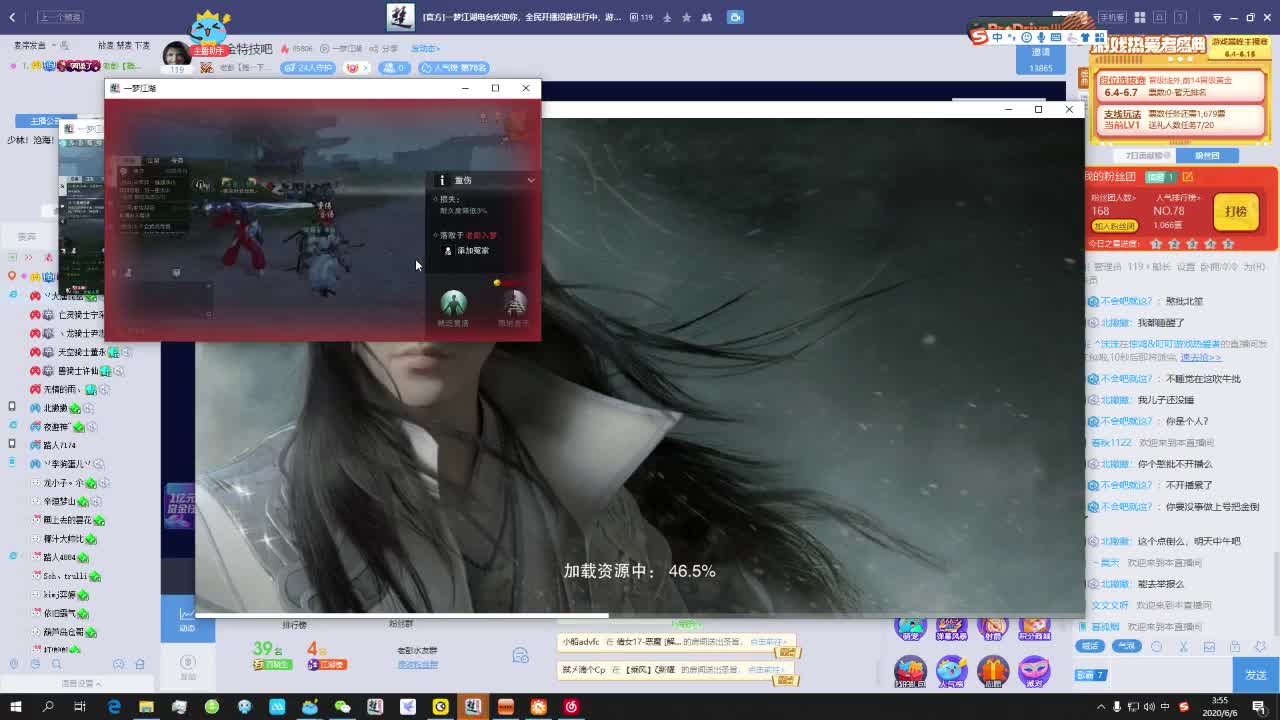
Task: Toggle the 气泡 chat option
Action: coord(1126,646)
